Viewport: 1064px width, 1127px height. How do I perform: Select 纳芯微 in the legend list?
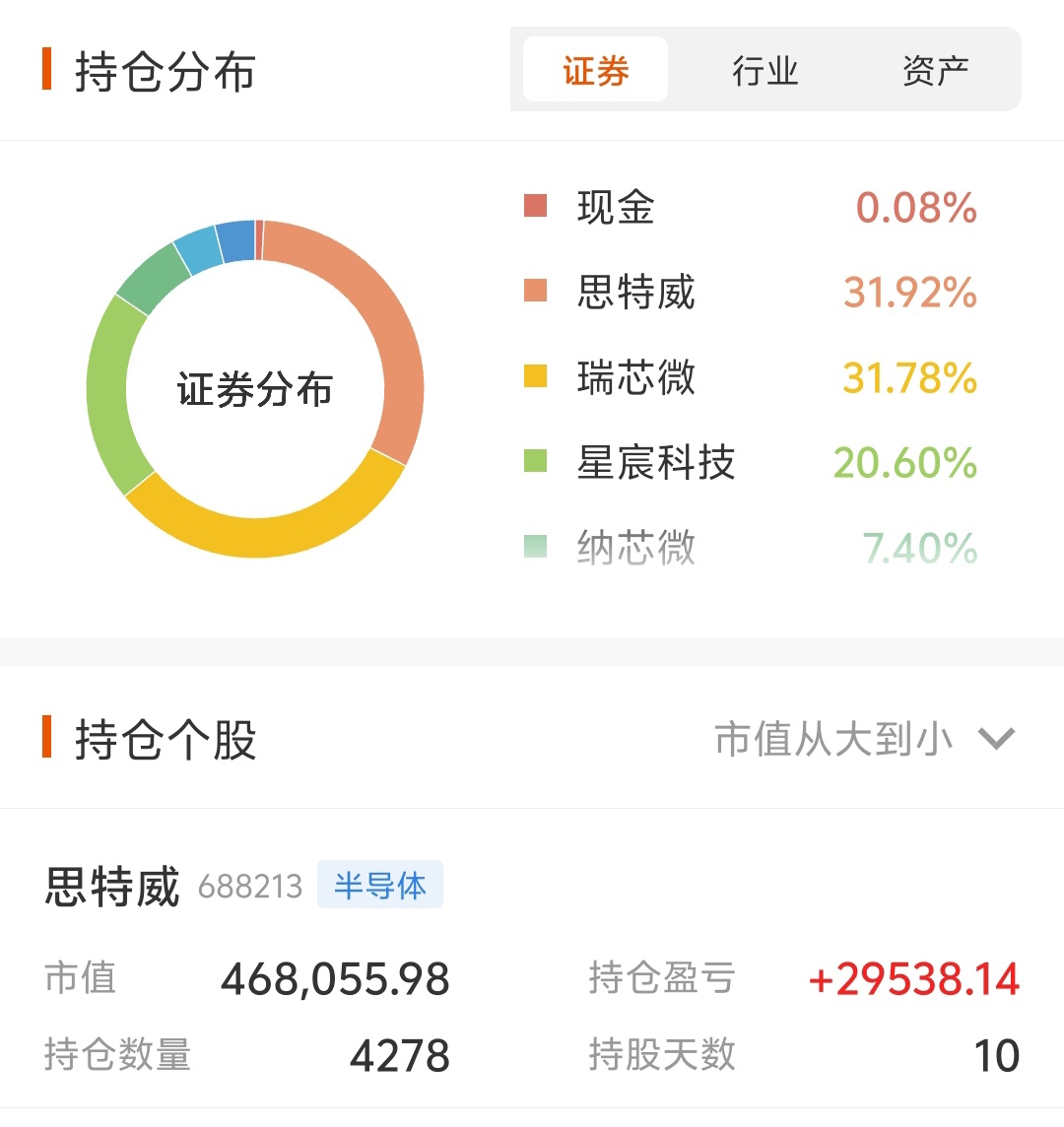coord(636,547)
